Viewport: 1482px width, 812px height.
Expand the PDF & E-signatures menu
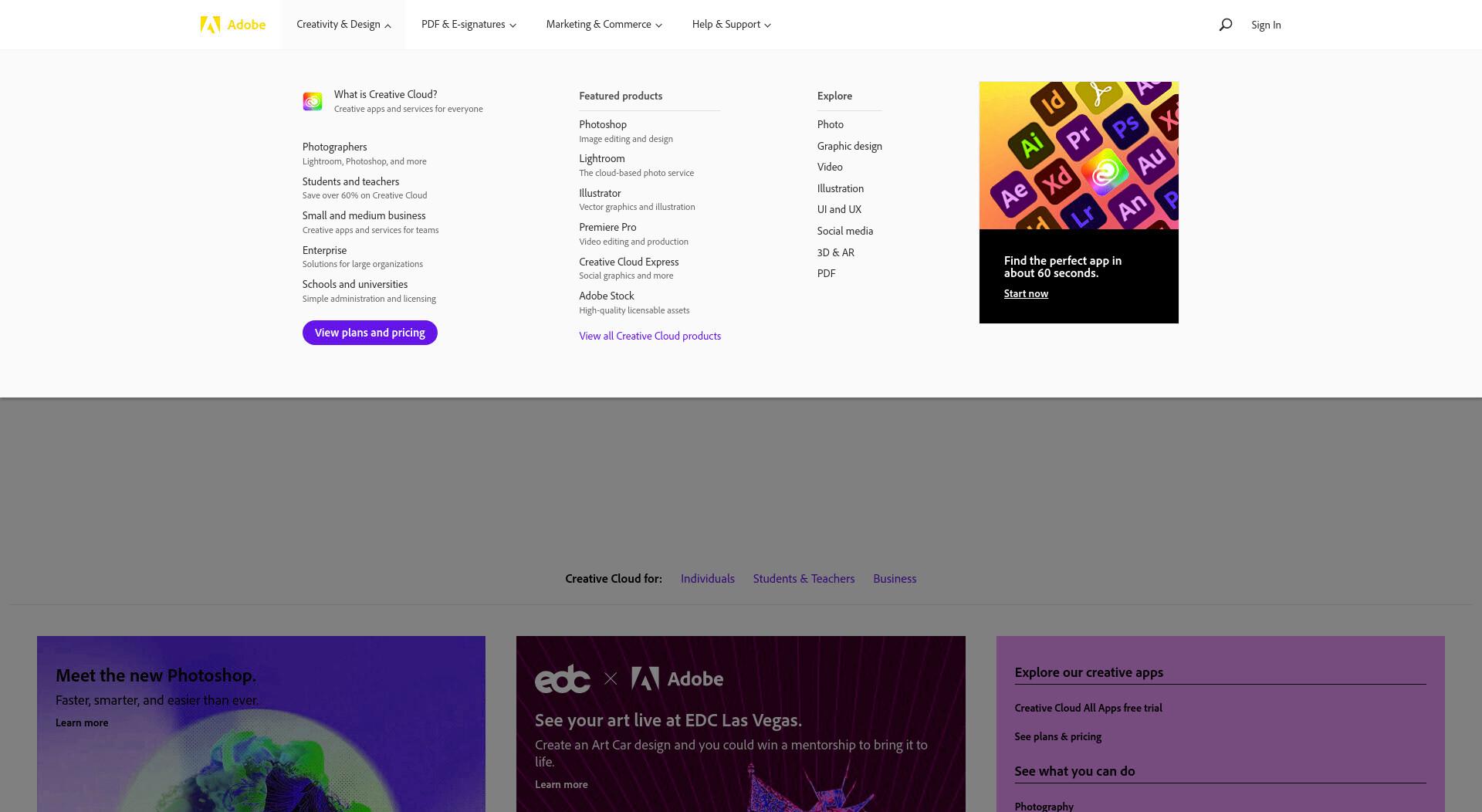(469, 25)
